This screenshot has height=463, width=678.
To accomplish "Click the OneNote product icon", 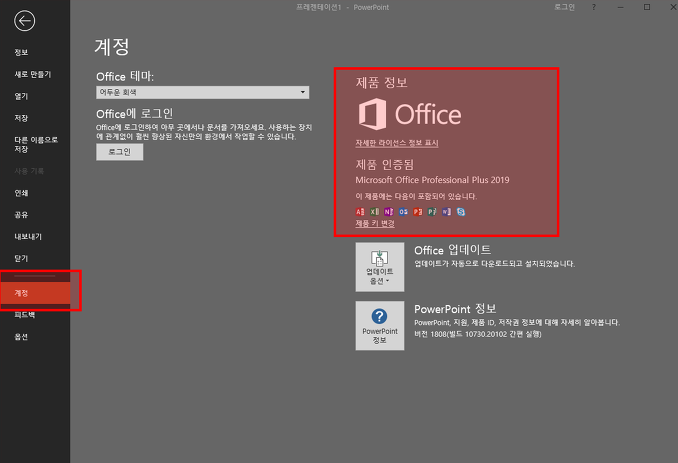I will [x=389, y=211].
